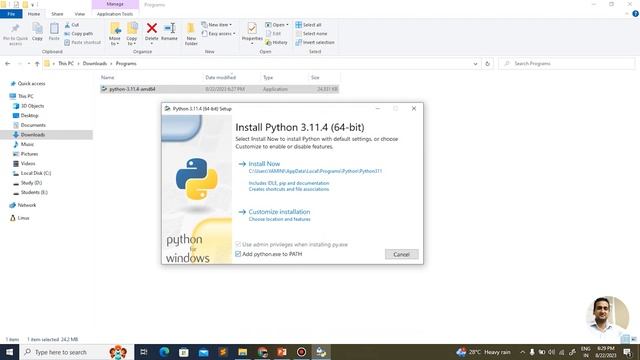The height and width of the screenshot is (360, 640).
Task: Click the red Delete icon
Action: click(x=151, y=29)
